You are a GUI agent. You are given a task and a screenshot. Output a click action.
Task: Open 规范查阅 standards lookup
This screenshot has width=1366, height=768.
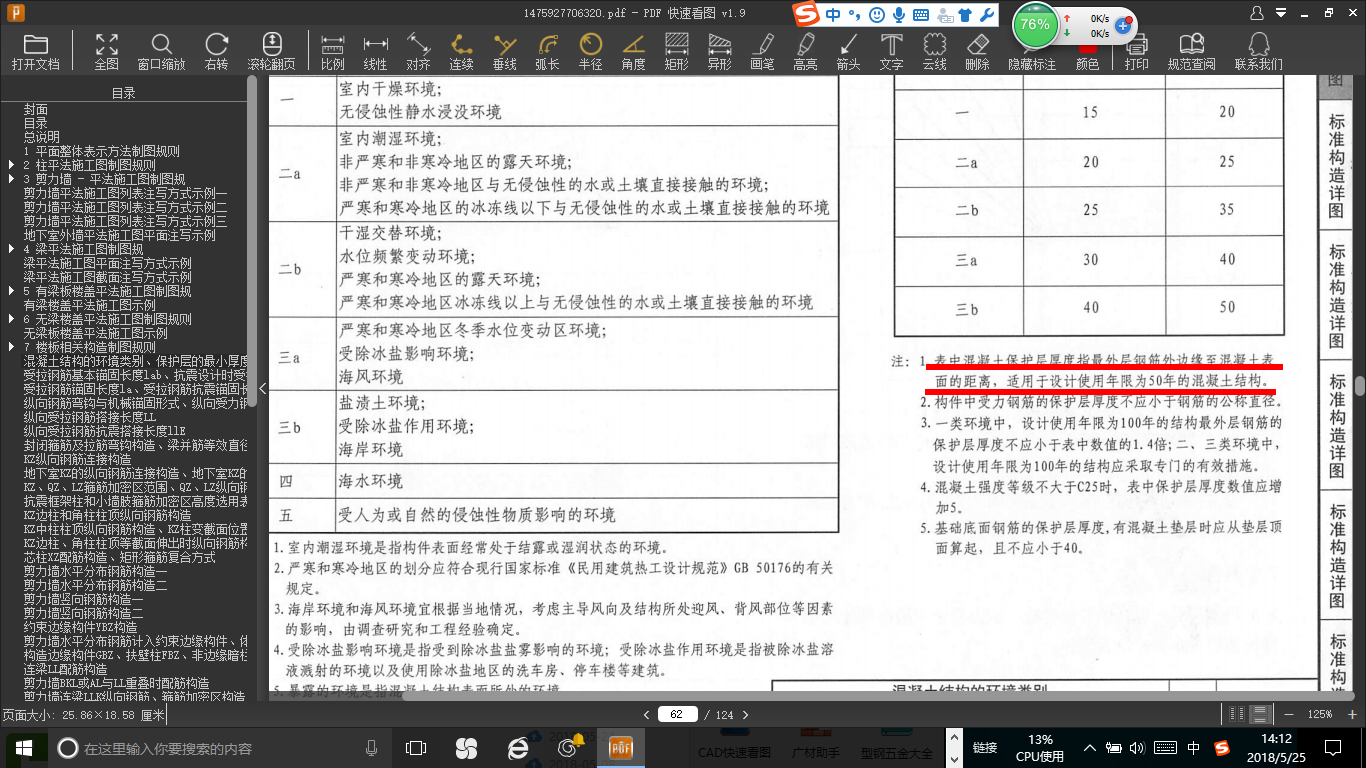[1191, 51]
